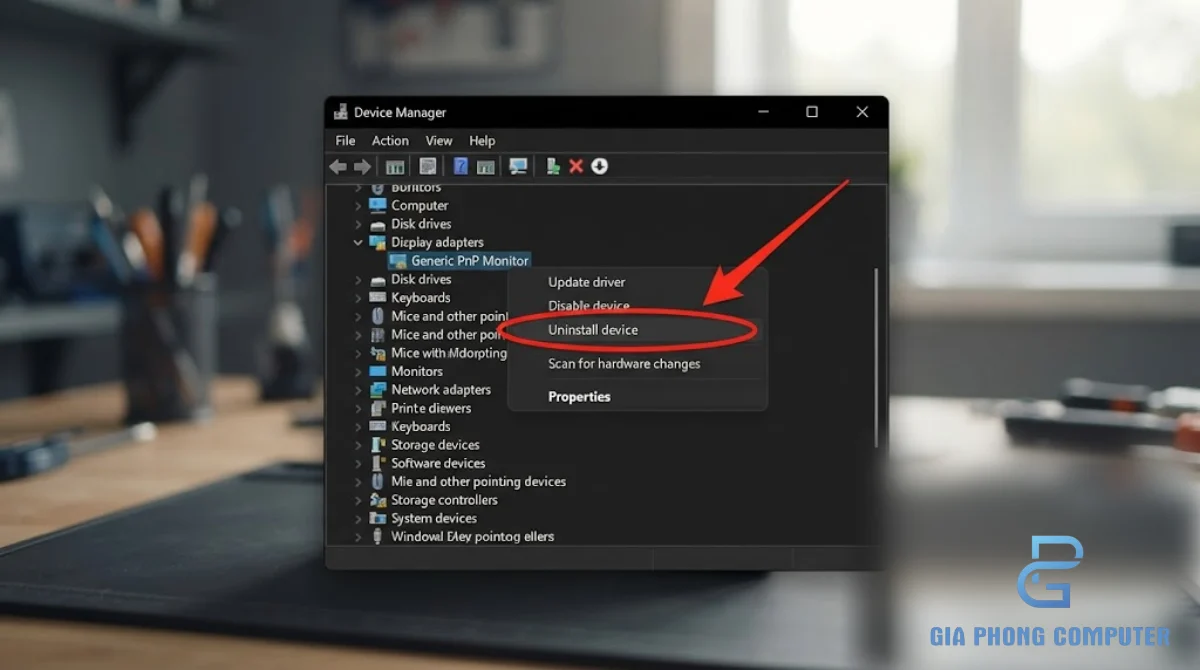Click the Windowal Dley pointog ellers icon
The width and height of the screenshot is (1200, 670).
coord(378,536)
